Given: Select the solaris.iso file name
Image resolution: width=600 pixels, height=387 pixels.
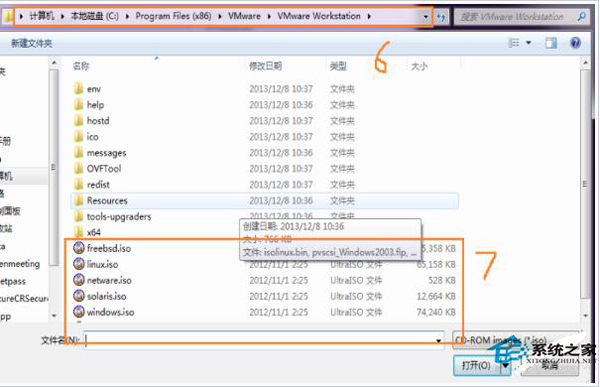Looking at the screenshot, I should pyautogui.click(x=106, y=296).
